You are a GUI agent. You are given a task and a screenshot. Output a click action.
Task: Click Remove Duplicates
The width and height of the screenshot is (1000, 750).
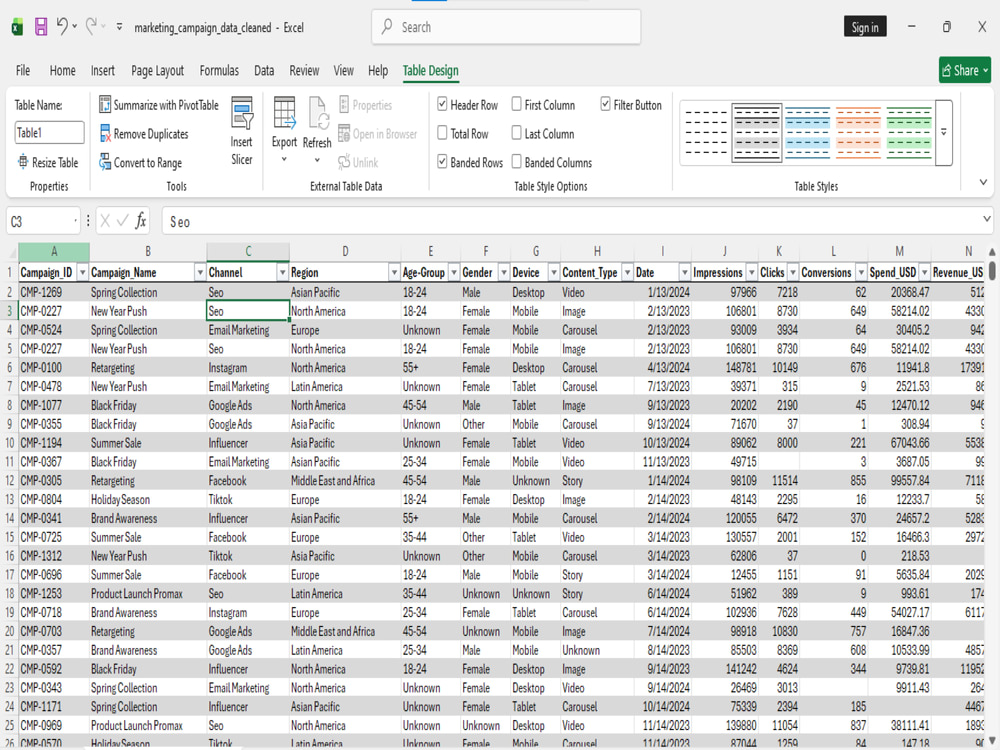click(144, 134)
